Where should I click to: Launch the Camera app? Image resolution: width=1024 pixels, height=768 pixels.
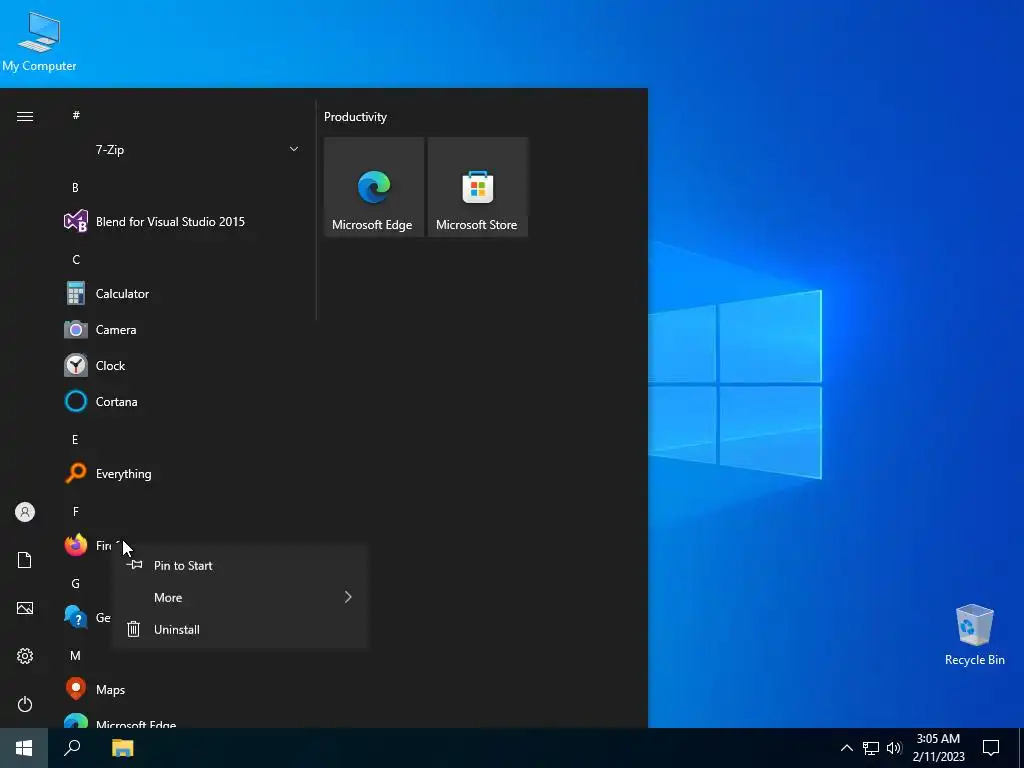click(x=183, y=329)
